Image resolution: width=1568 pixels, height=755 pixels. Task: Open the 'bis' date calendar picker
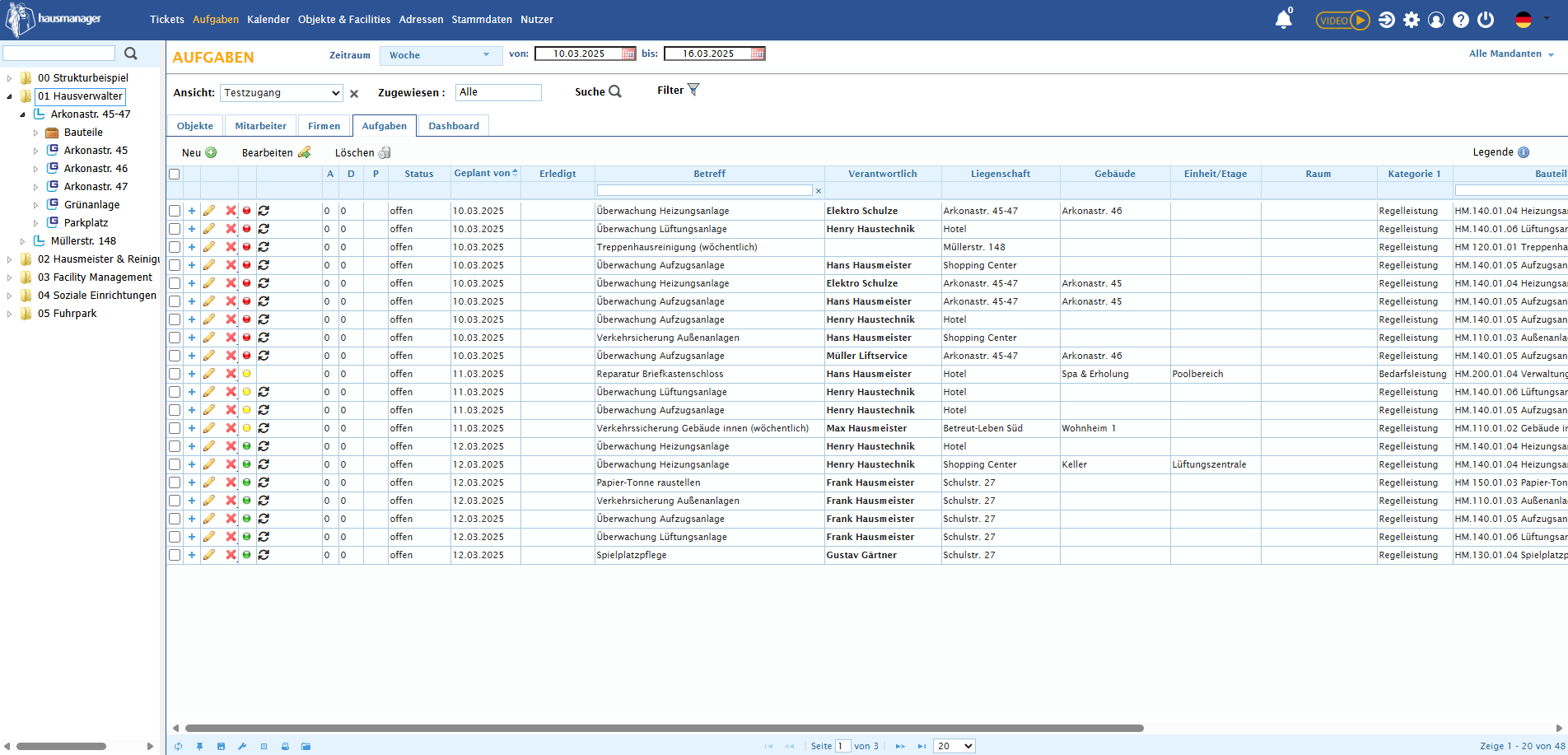[x=758, y=54]
